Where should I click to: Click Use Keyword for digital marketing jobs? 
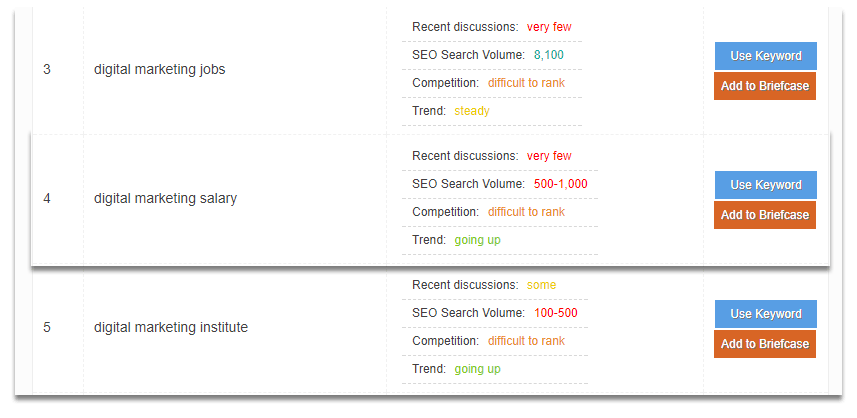(766, 56)
